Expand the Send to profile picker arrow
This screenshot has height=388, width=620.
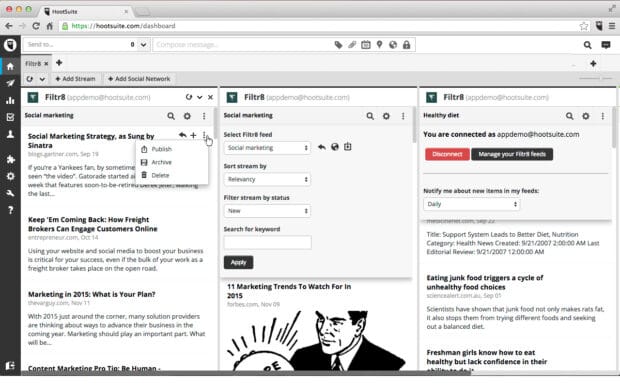[144, 45]
